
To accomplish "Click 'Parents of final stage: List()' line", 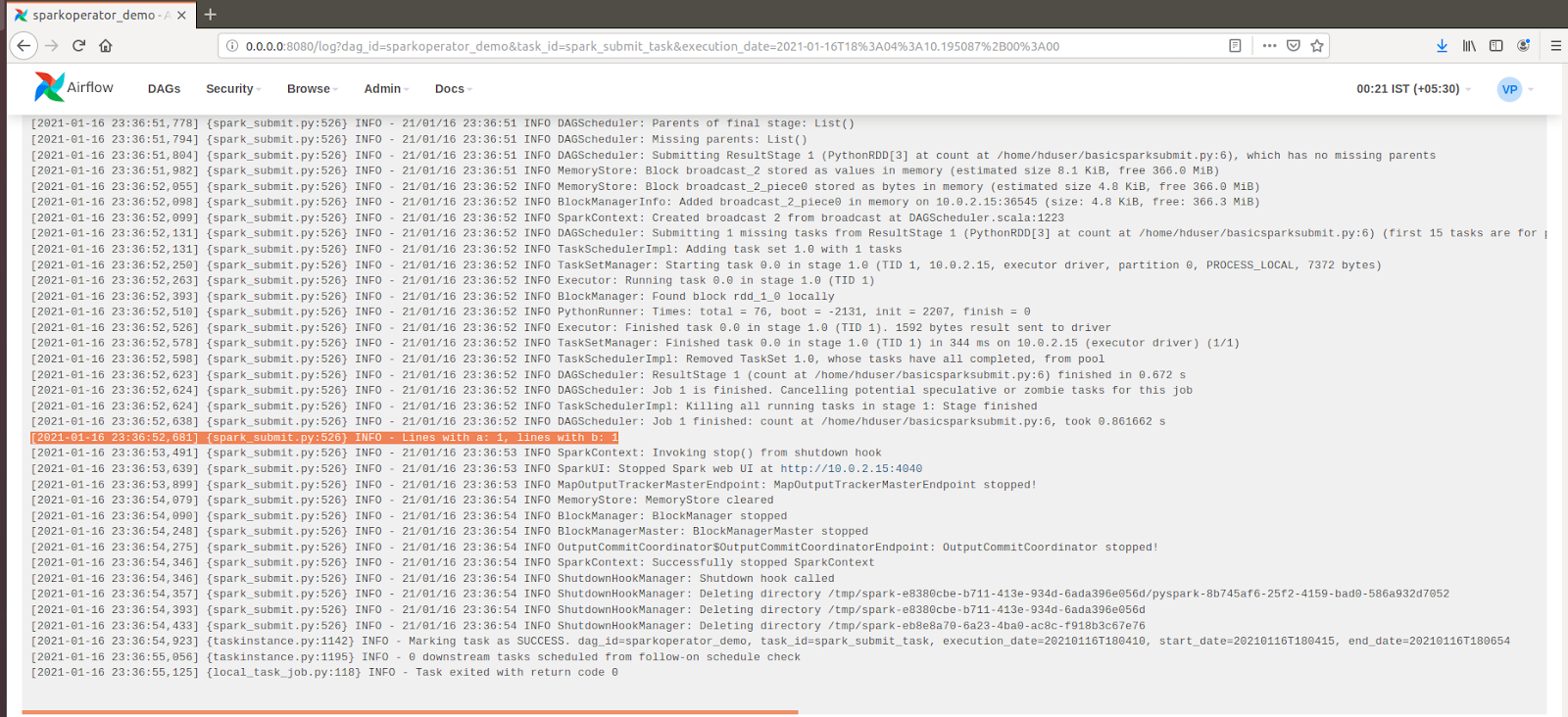I will [x=442, y=123].
